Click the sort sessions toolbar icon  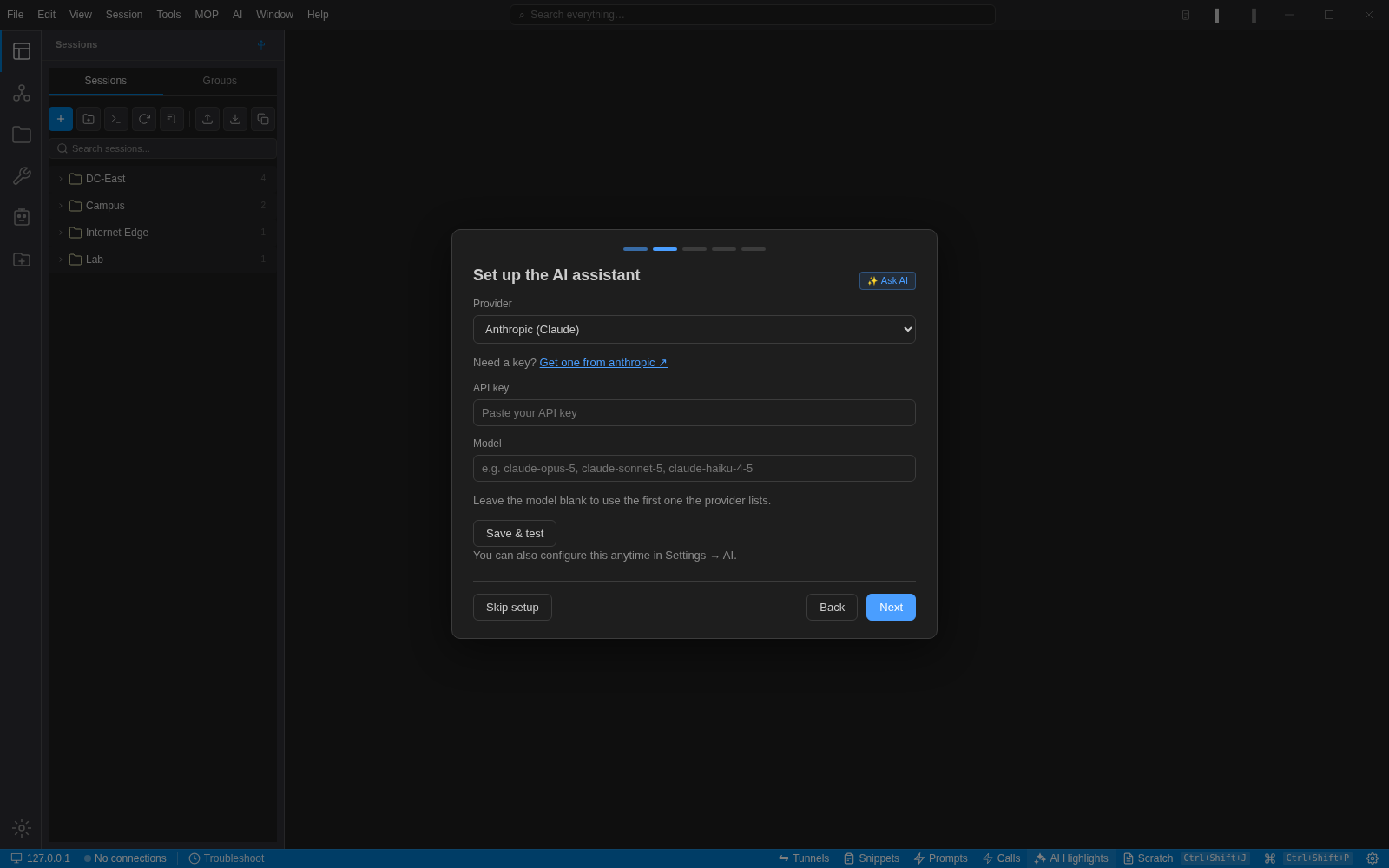tap(172, 119)
